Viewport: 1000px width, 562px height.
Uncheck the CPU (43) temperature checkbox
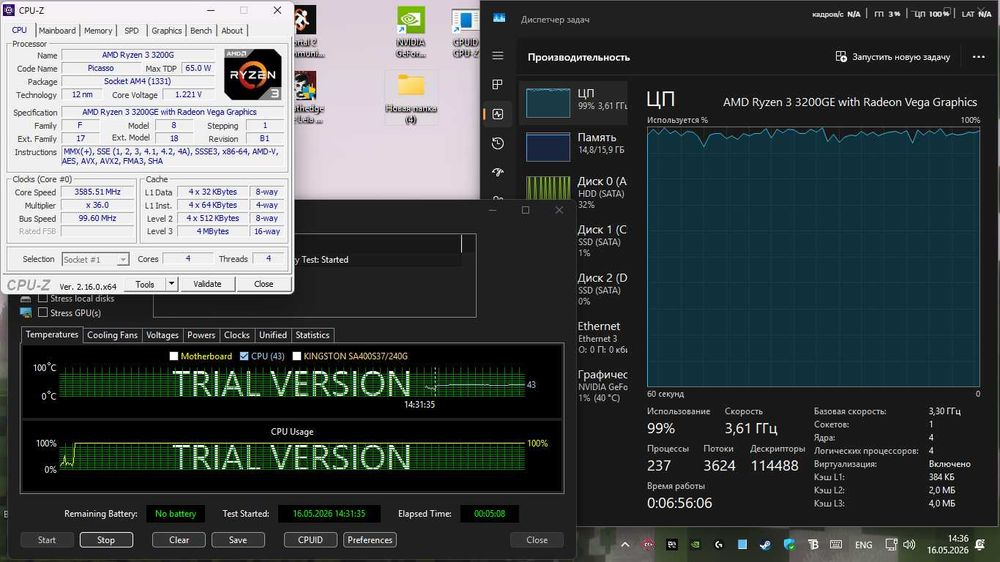(244, 356)
